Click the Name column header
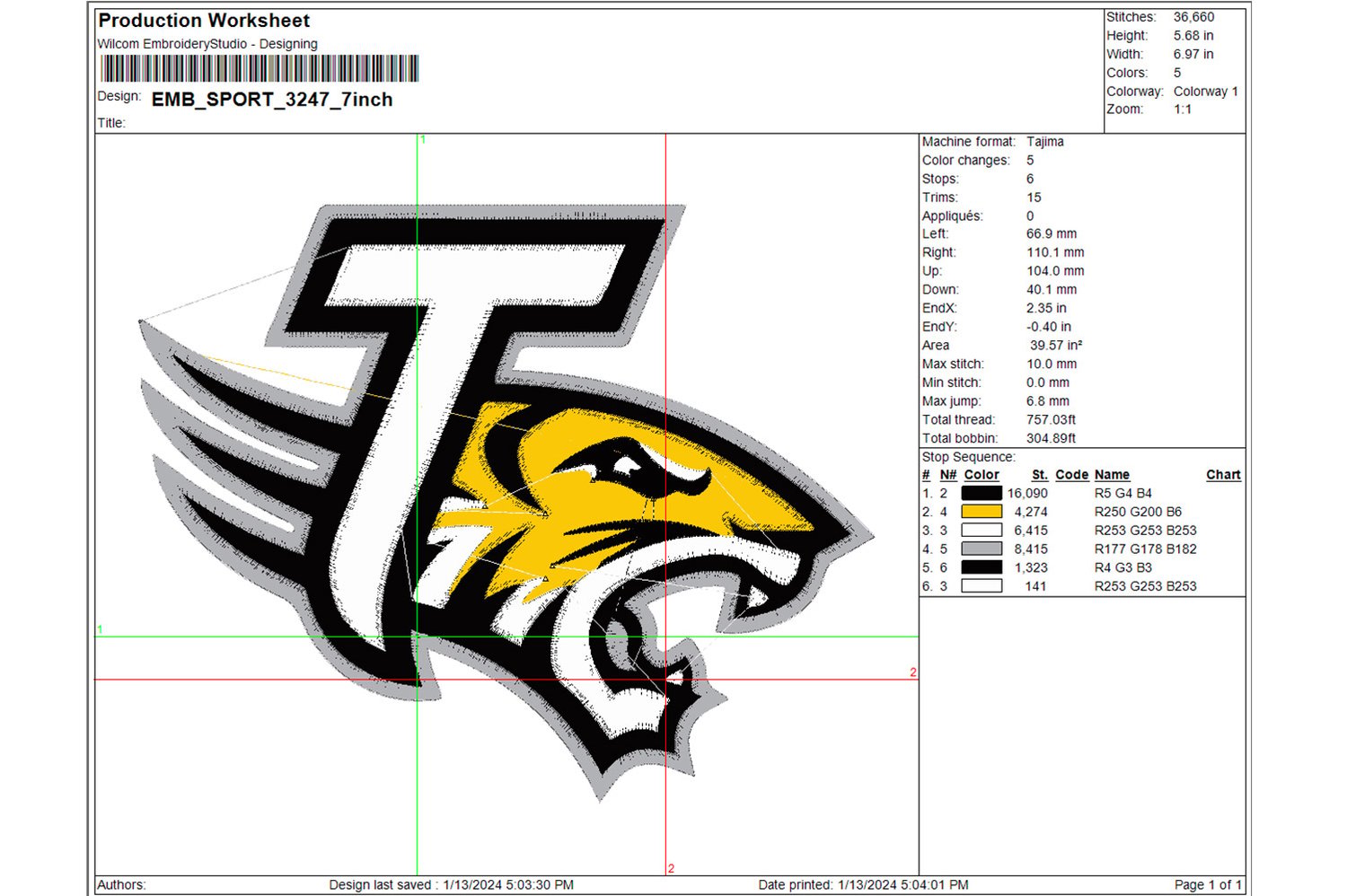1347x896 pixels. (1112, 475)
